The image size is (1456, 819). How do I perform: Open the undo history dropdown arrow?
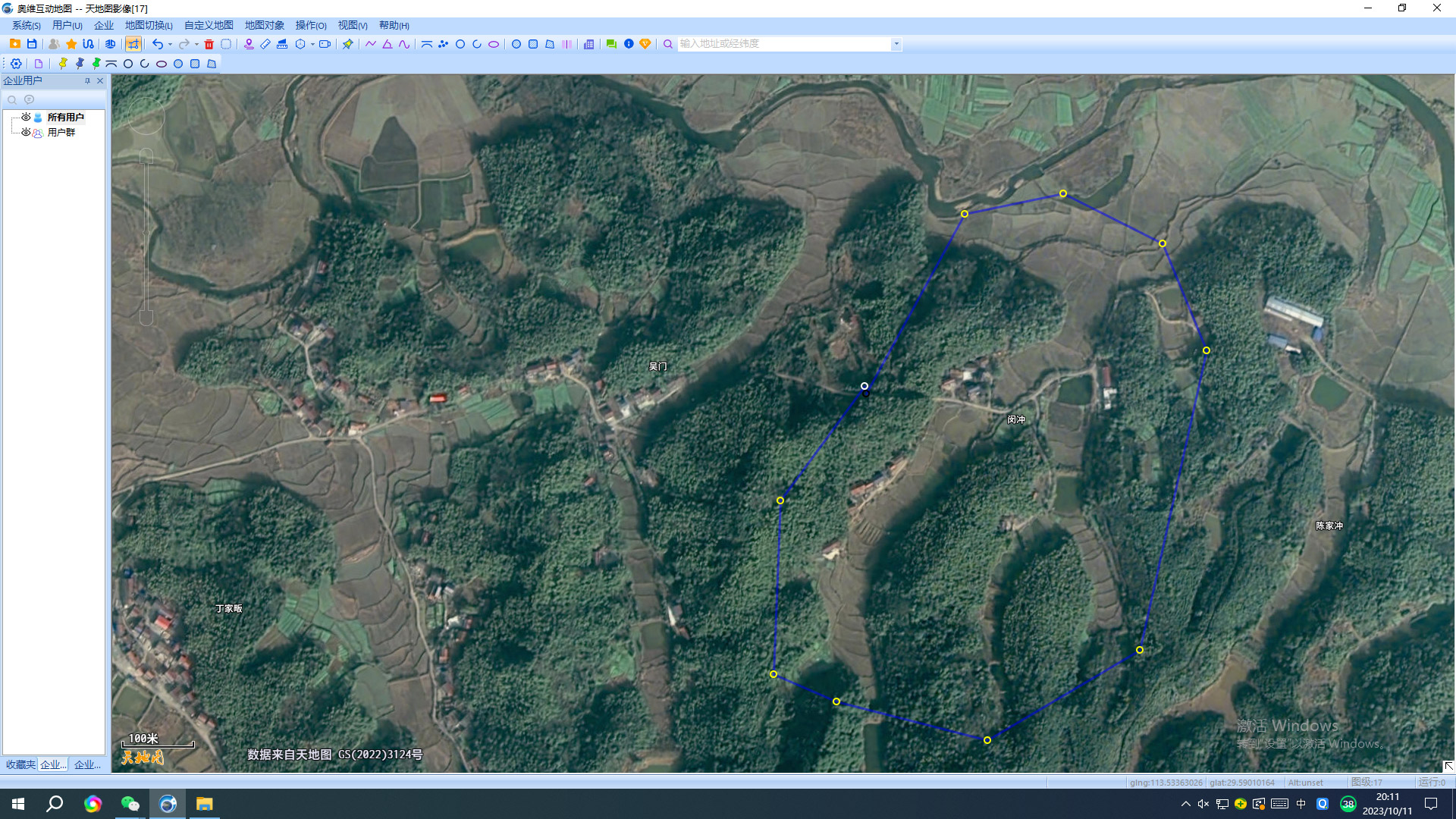(170, 44)
